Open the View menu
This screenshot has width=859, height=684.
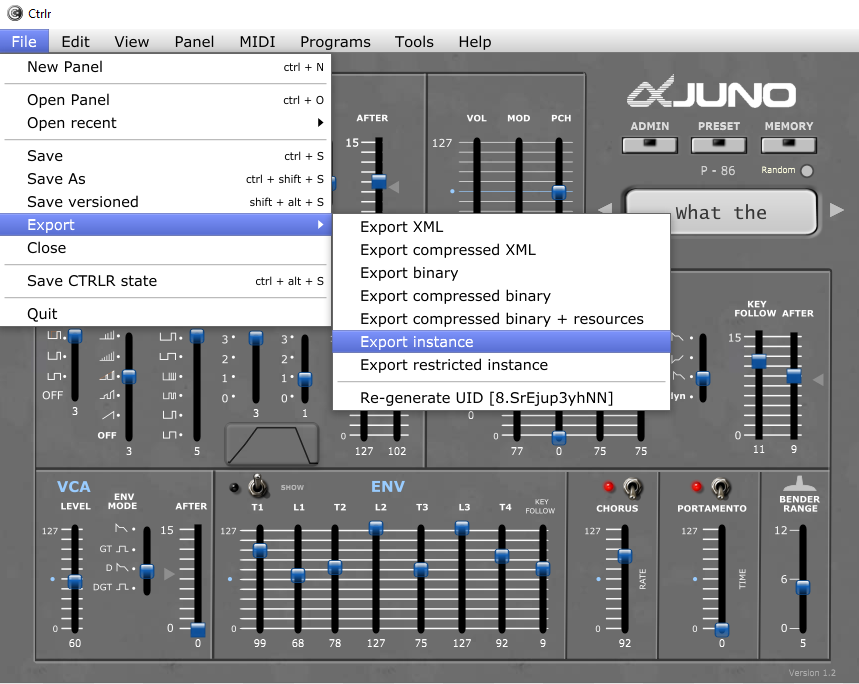(131, 42)
